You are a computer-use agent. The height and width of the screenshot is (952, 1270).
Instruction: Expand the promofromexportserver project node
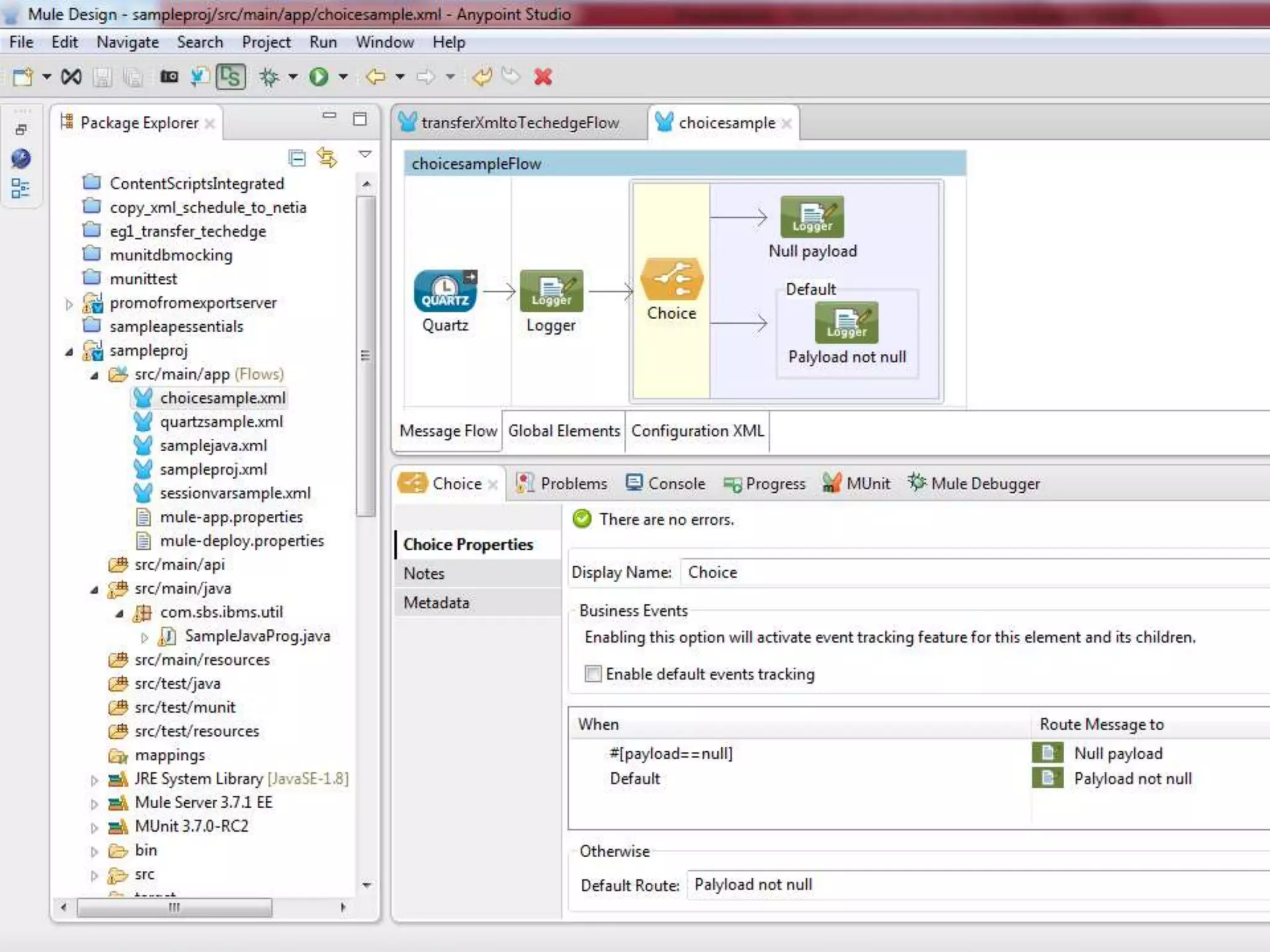pyautogui.click(x=69, y=304)
